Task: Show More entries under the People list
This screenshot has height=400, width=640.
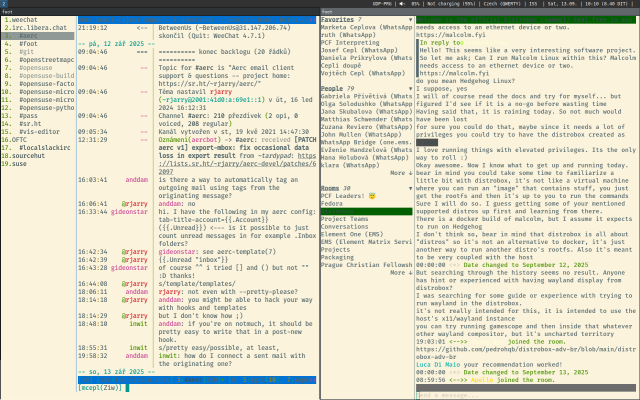Action: tap(401, 173)
